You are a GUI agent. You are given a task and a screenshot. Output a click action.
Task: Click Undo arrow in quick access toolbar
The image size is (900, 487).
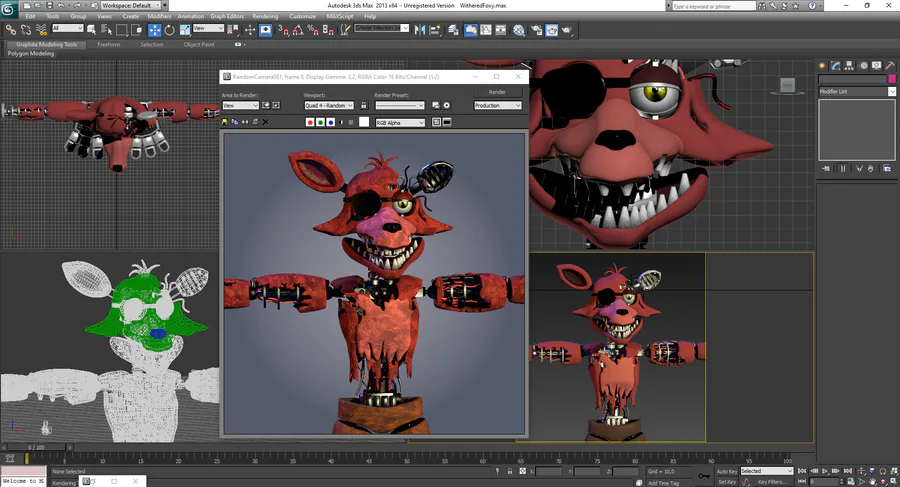(x=60, y=5)
